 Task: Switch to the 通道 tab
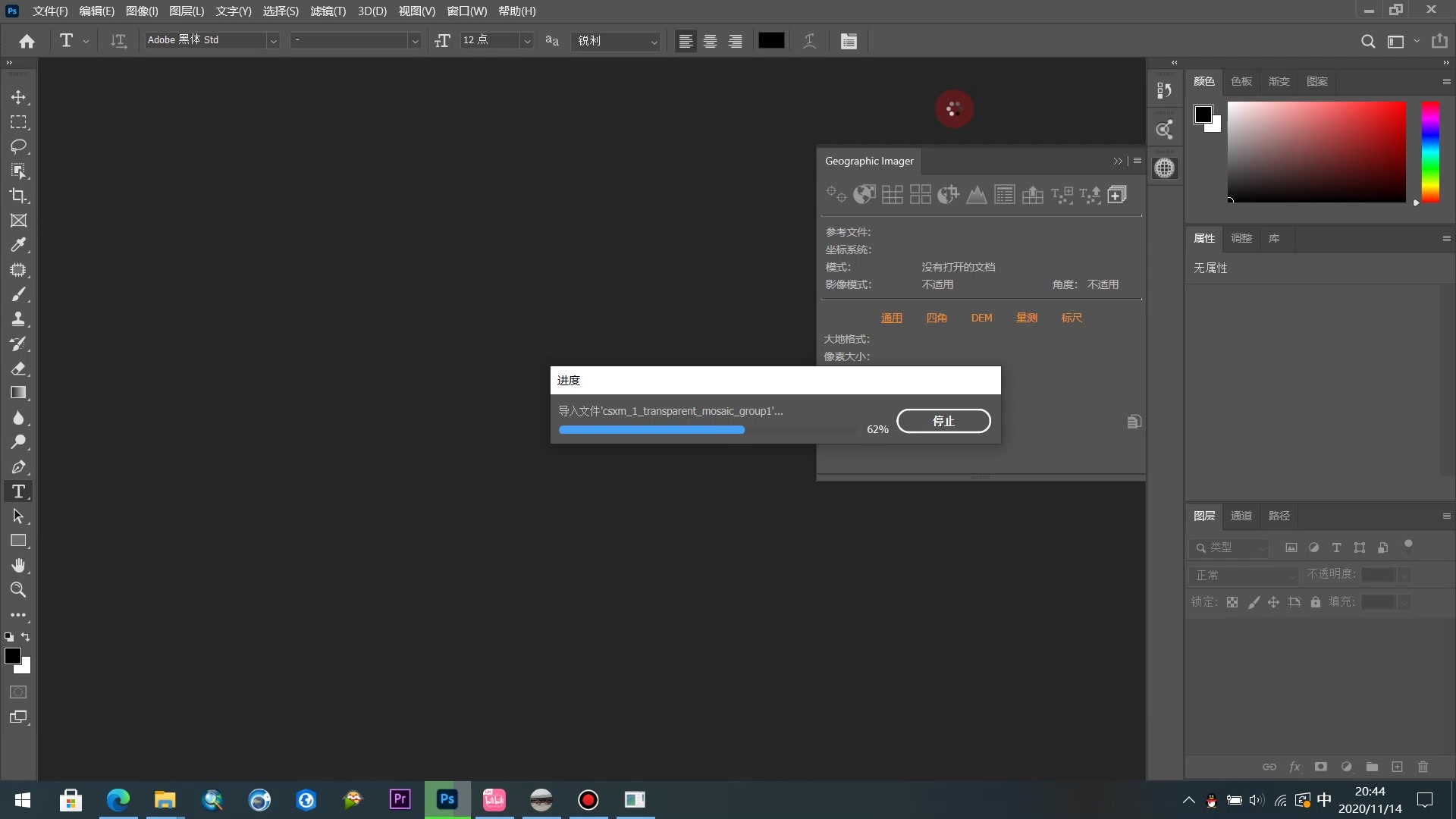pyautogui.click(x=1241, y=516)
